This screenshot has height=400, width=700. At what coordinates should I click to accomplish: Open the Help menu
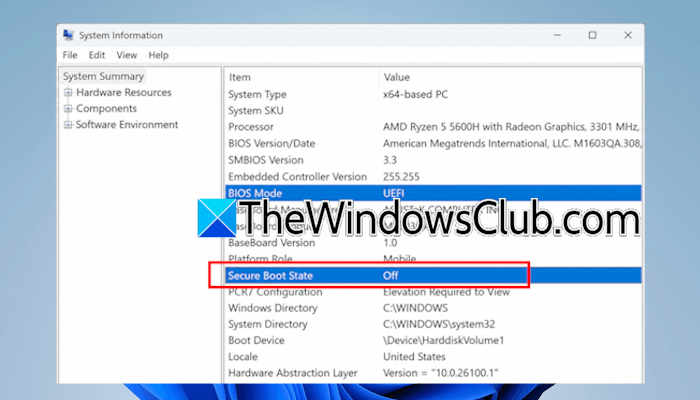point(158,55)
